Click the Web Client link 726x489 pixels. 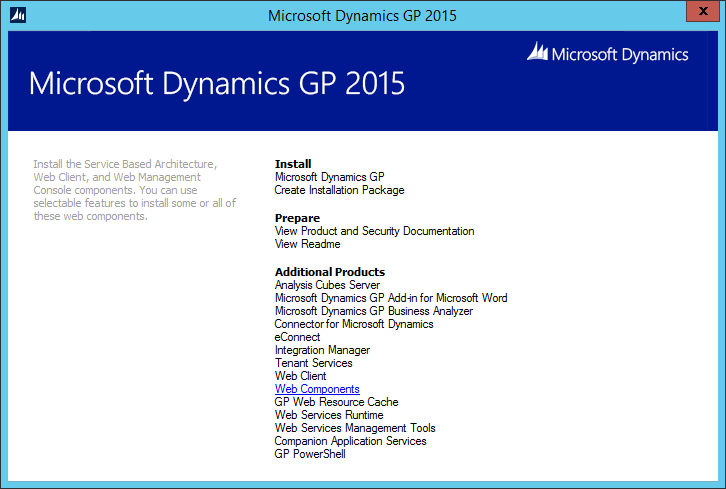point(300,376)
